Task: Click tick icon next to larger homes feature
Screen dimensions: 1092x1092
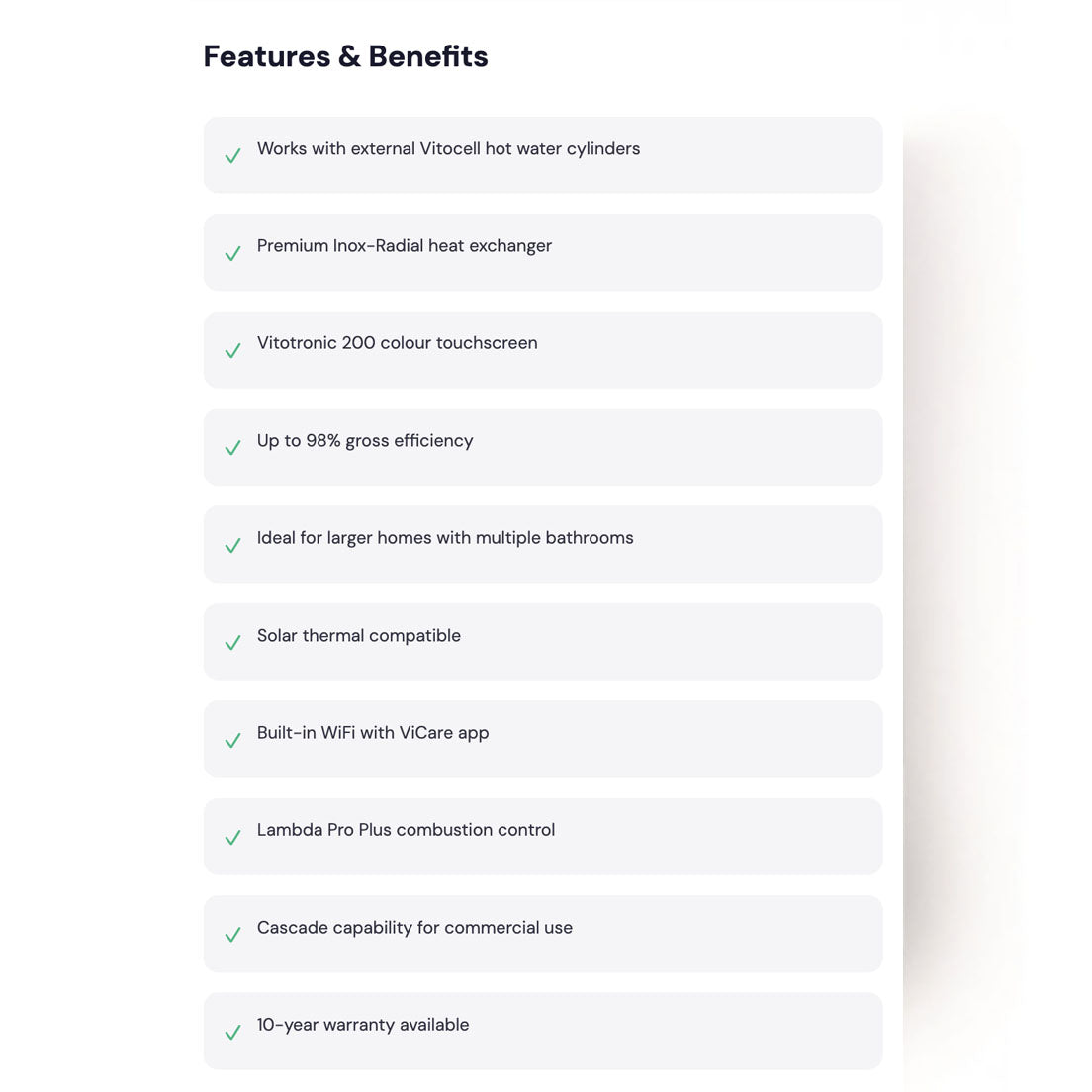Action: [232, 545]
